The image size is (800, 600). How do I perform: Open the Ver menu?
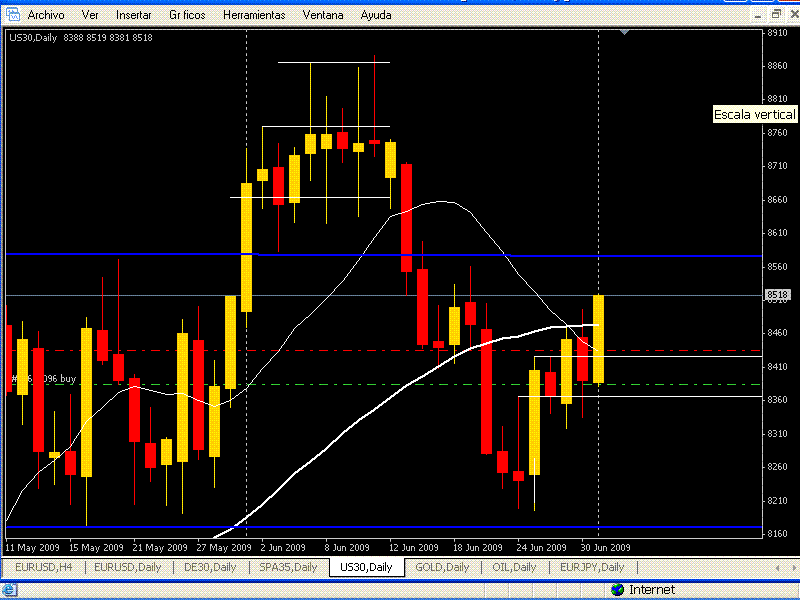tap(90, 15)
